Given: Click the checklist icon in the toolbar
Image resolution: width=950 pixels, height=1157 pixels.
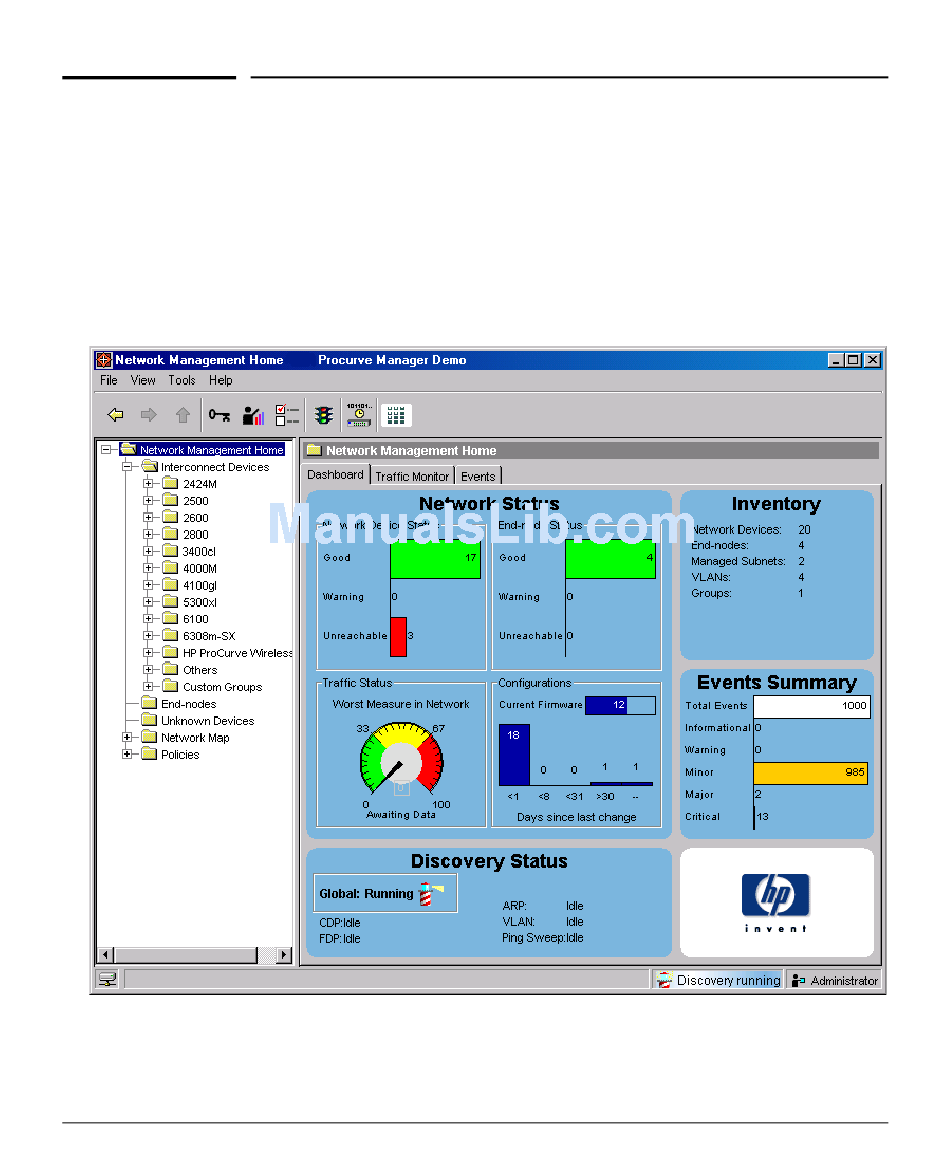Looking at the screenshot, I should [287, 415].
